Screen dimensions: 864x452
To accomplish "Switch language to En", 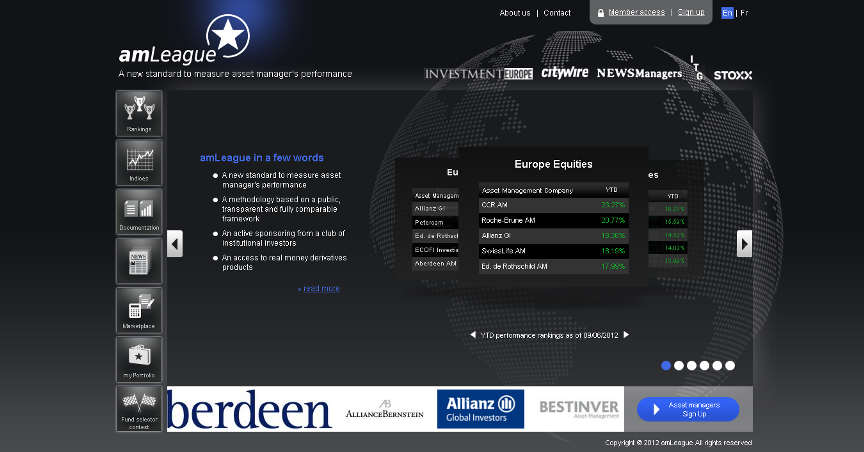I will (727, 13).
